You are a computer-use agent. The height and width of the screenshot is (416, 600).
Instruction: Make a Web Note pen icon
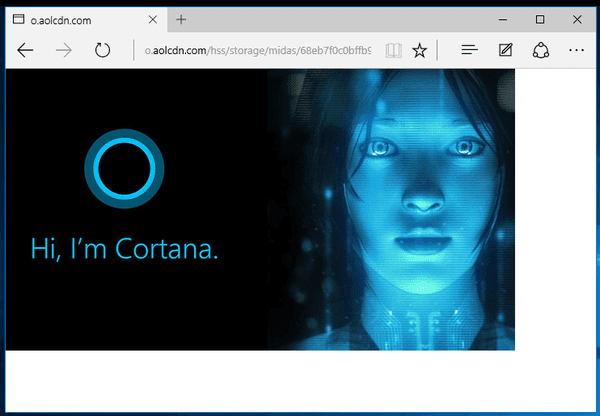click(505, 50)
